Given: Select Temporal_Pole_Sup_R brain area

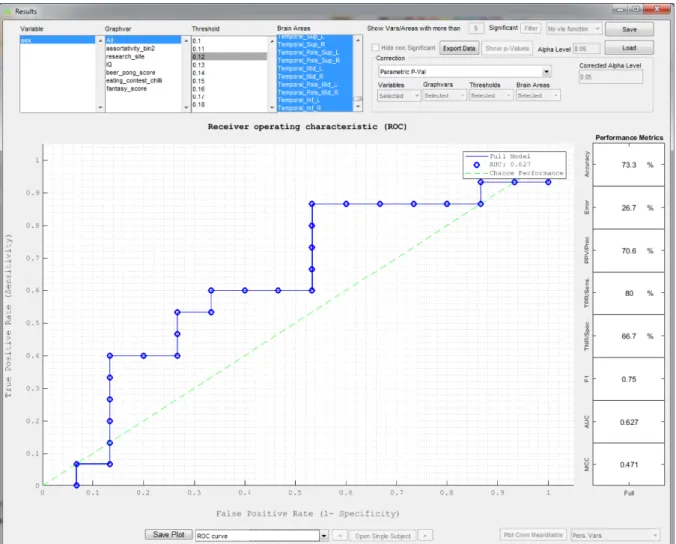Looking at the screenshot, I should point(315,60).
